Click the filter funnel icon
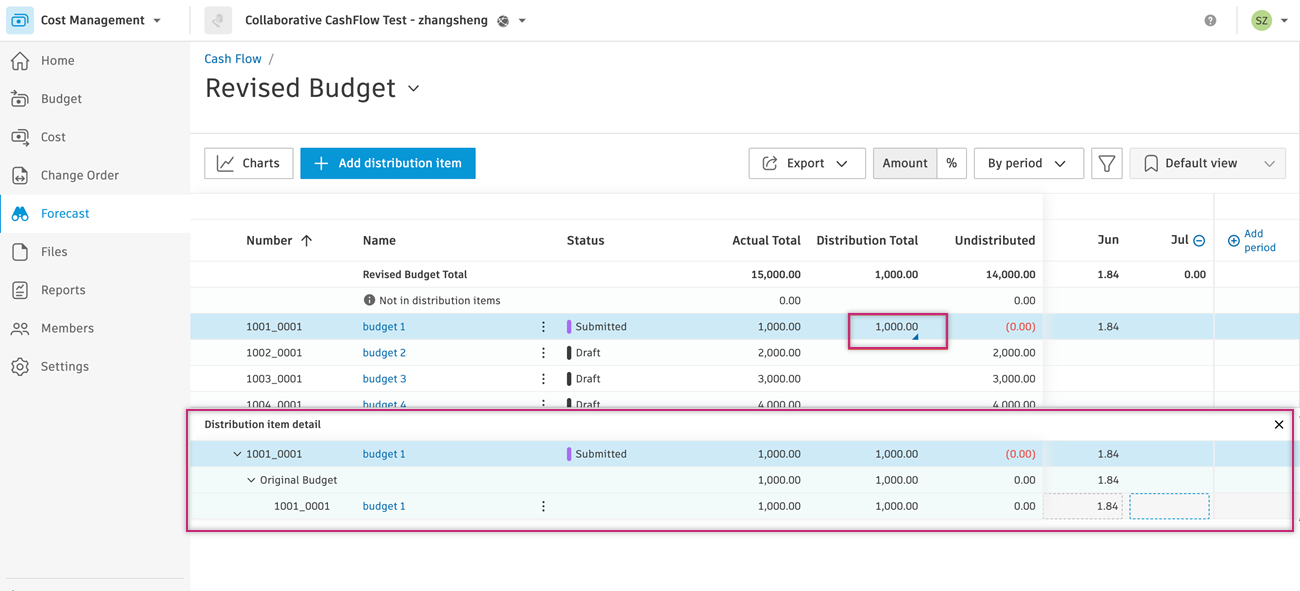Screen dimensions: 1300x591 [x=1106, y=163]
